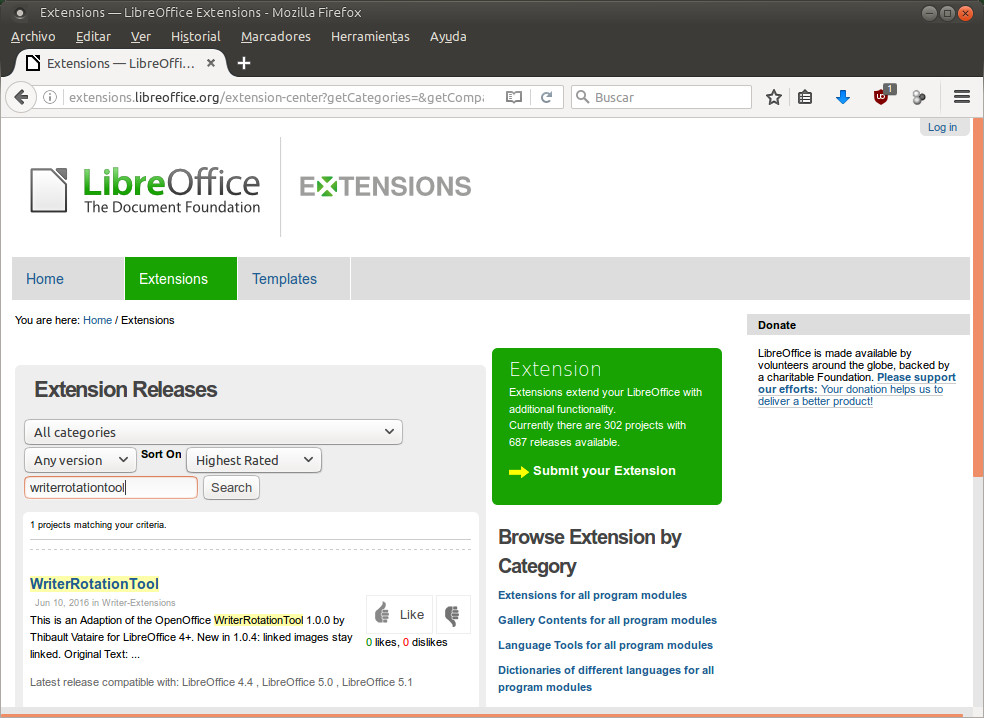984x718 pixels.
Task: Open the Marcadores menu
Action: pyautogui.click(x=275, y=36)
